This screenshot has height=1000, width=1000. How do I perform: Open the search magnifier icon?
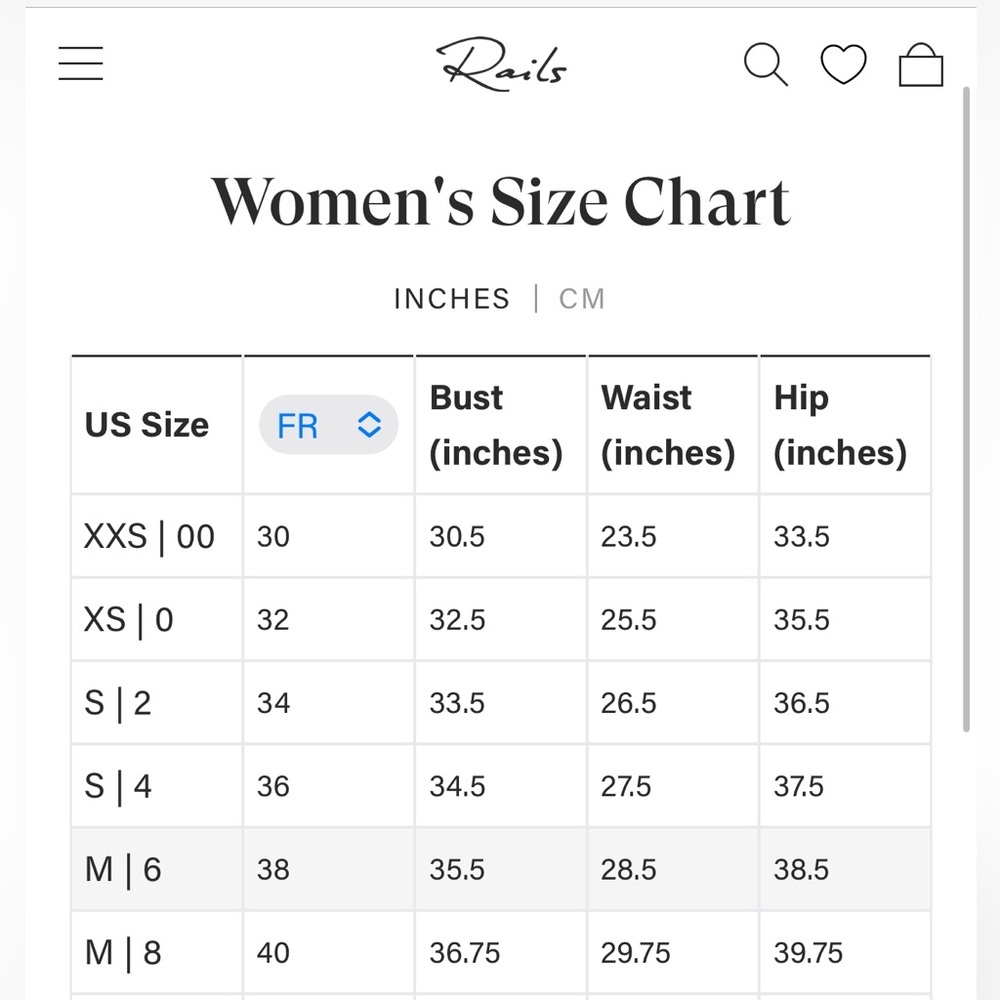tap(765, 64)
